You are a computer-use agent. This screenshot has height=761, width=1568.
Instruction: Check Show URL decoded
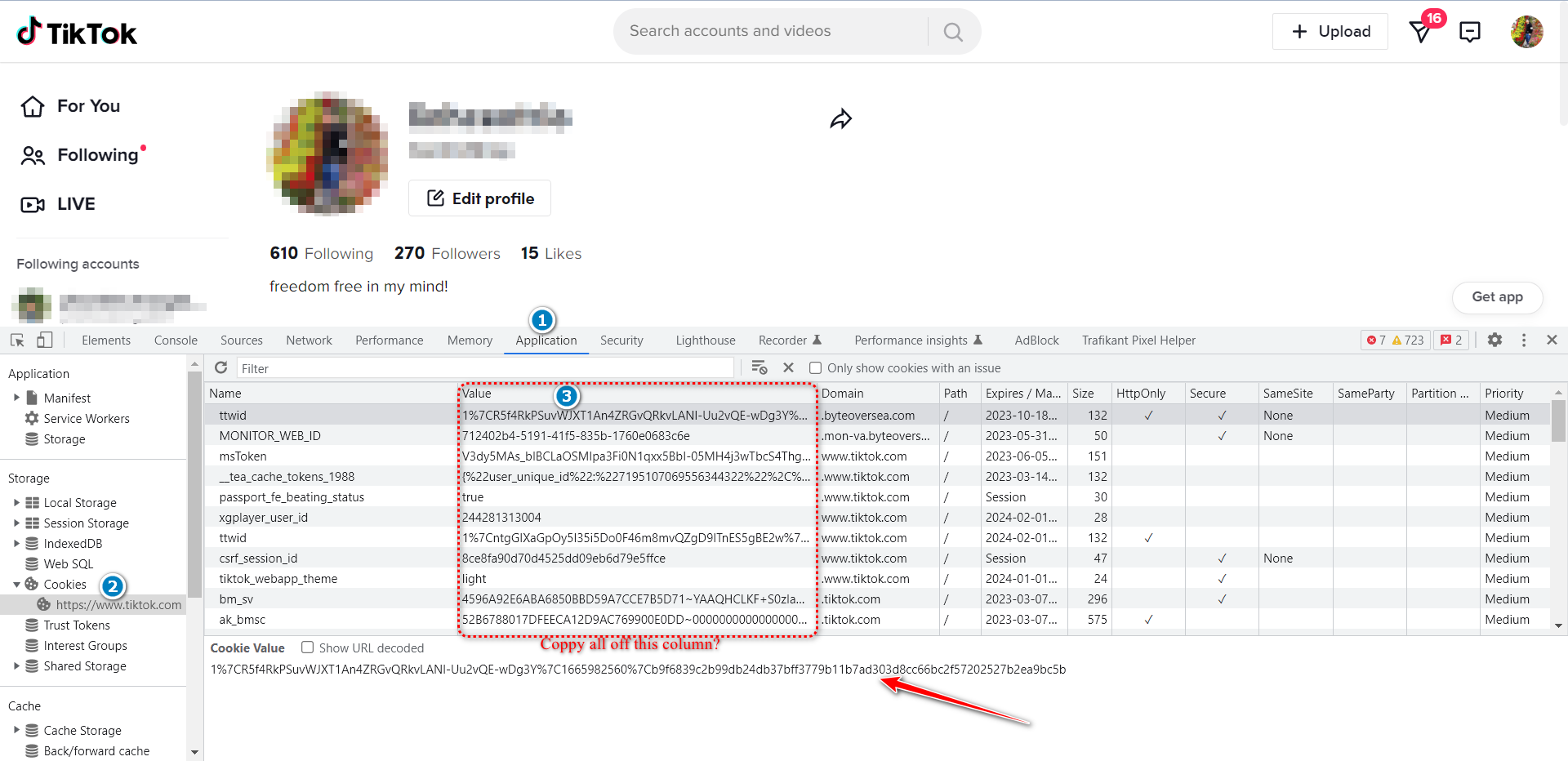pos(307,648)
